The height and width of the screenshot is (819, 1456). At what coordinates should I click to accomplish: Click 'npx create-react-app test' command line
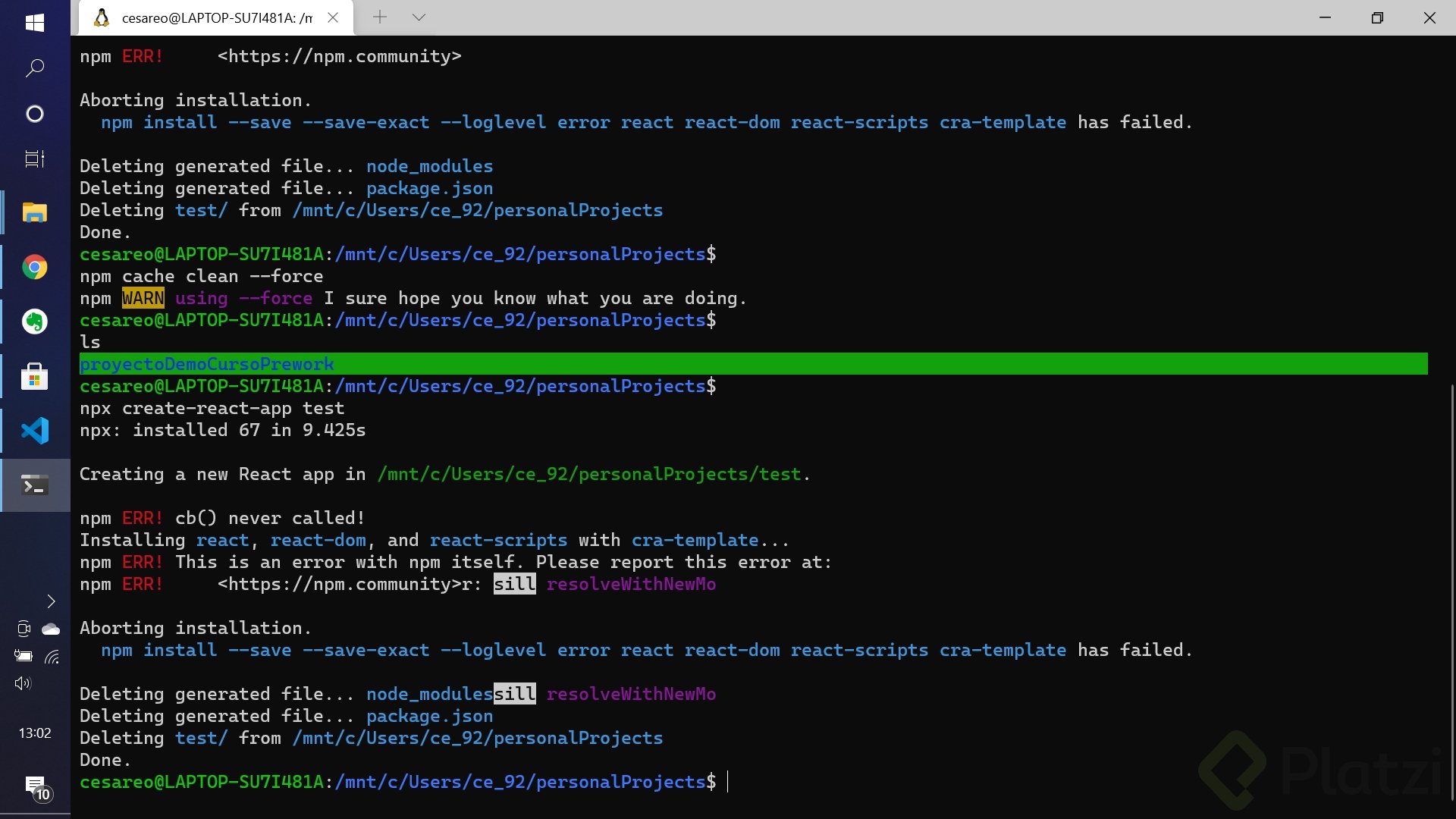[x=212, y=408]
